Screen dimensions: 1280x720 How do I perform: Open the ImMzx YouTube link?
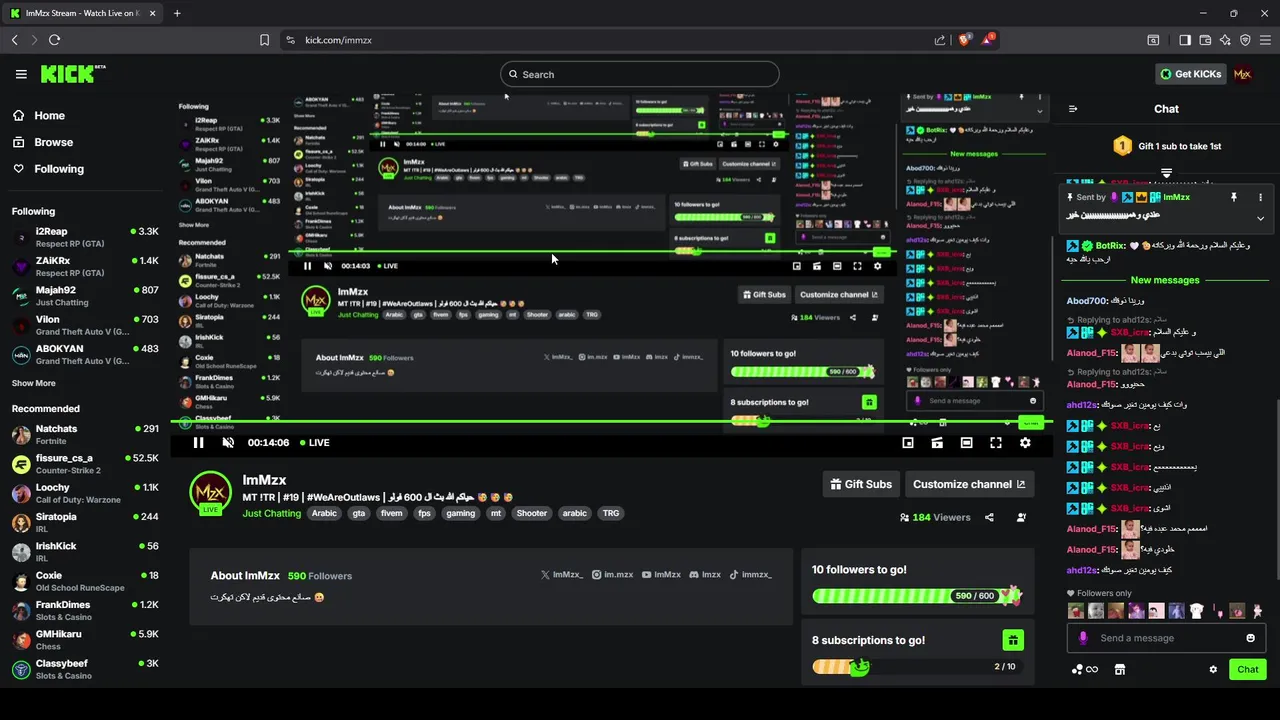pos(661,575)
